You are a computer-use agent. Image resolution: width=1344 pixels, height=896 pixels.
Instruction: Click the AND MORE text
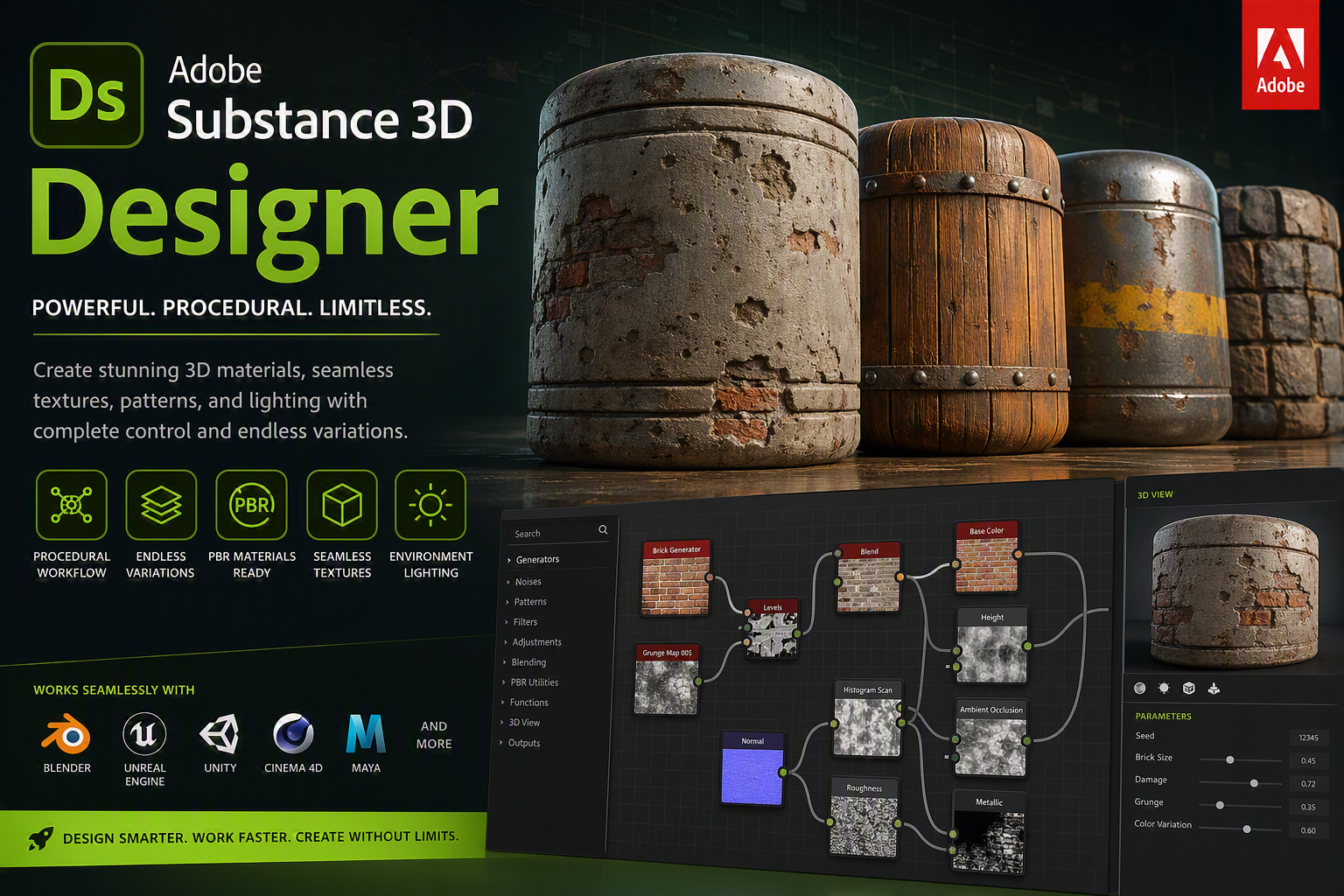(434, 735)
